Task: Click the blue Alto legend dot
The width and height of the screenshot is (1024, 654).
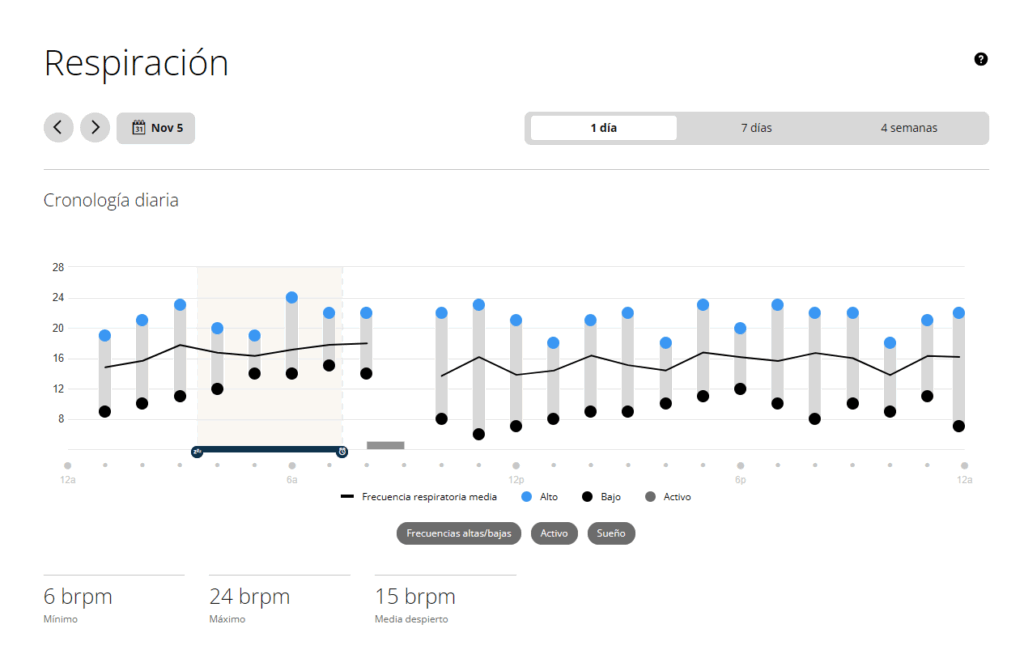Action: click(x=526, y=496)
